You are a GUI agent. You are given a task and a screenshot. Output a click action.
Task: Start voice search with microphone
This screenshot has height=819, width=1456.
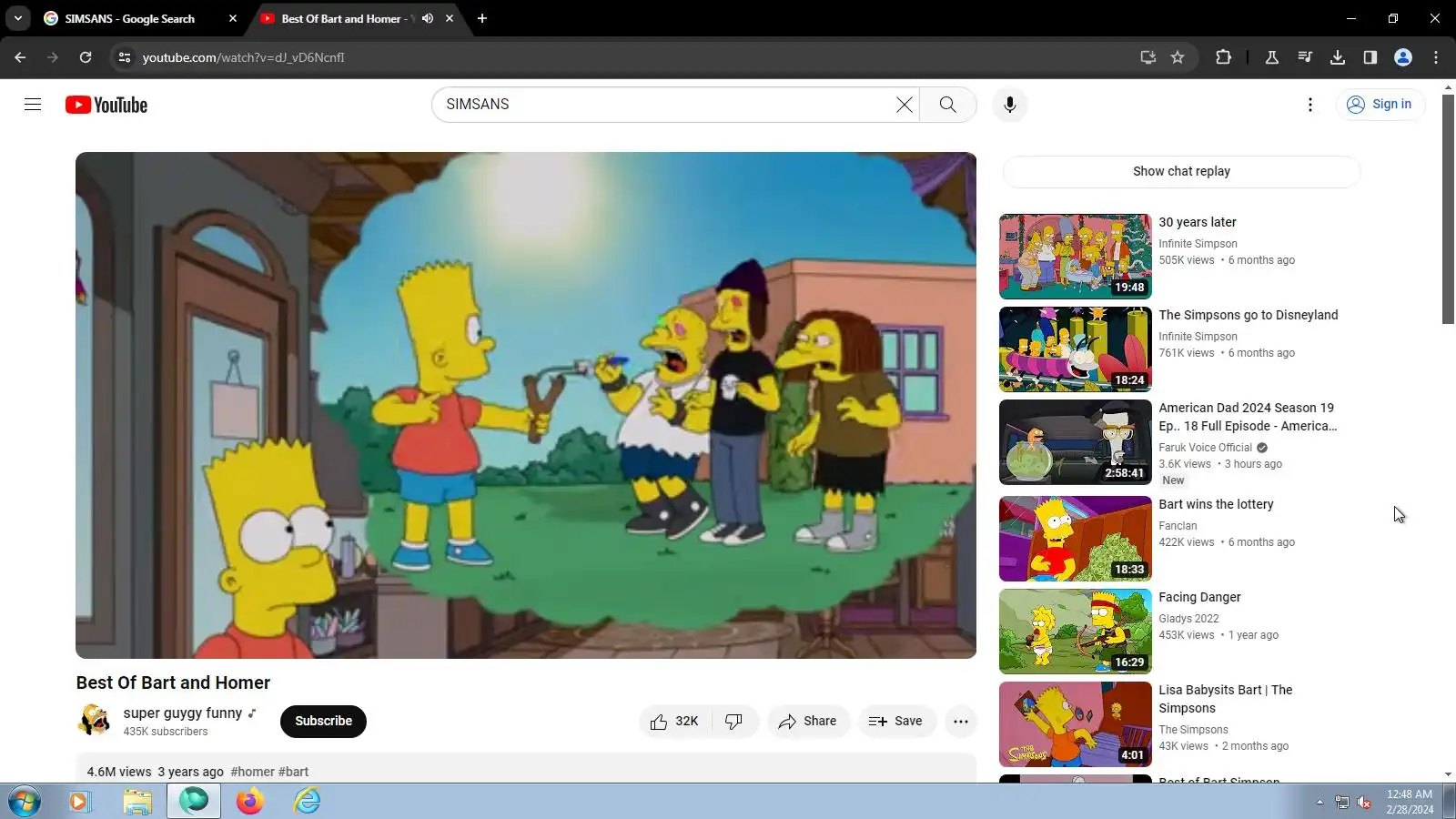click(1009, 105)
